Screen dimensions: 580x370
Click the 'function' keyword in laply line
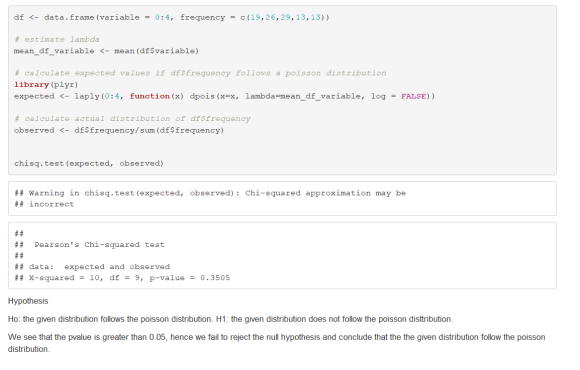[x=149, y=96]
